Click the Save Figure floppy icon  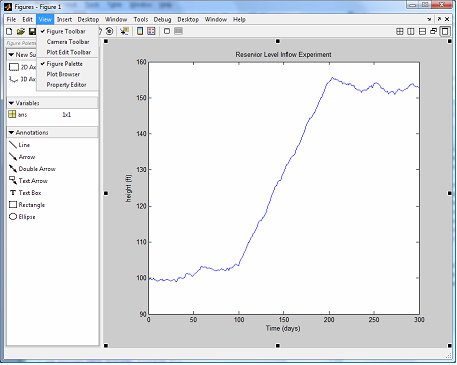(32, 31)
